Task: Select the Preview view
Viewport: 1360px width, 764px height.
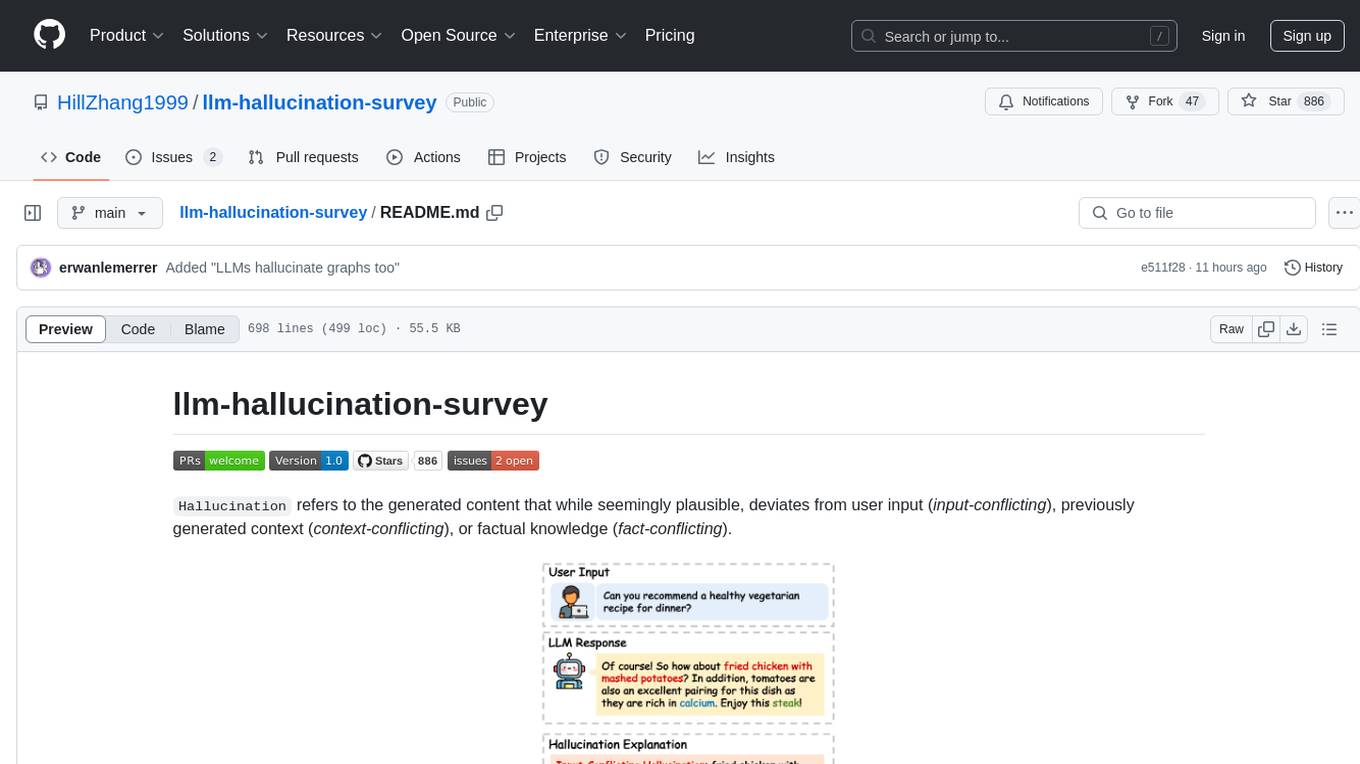Action: point(66,329)
